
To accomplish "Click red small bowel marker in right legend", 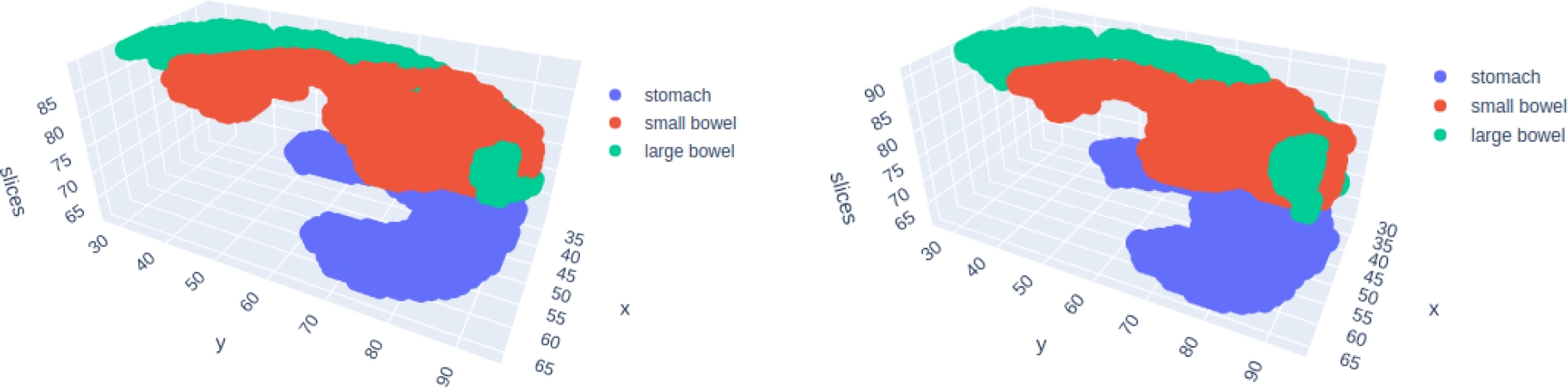I will pyautogui.click(x=1441, y=106).
